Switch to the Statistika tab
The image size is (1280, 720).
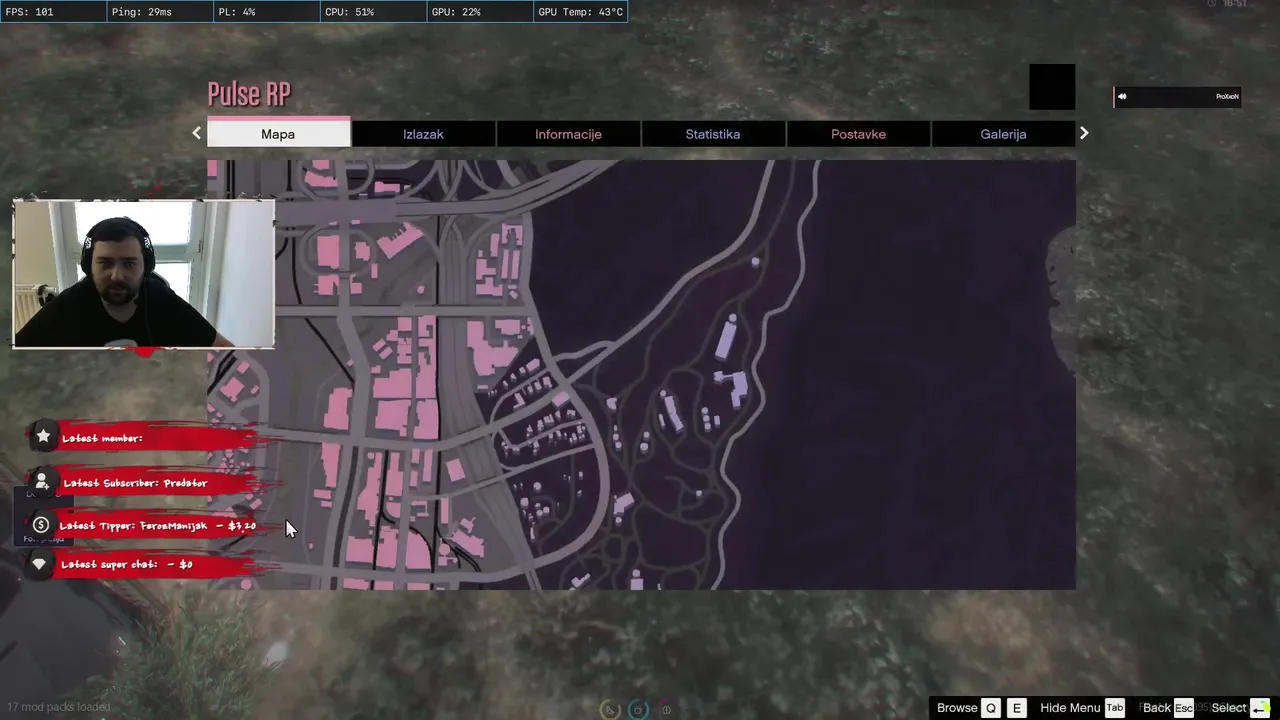coord(713,134)
